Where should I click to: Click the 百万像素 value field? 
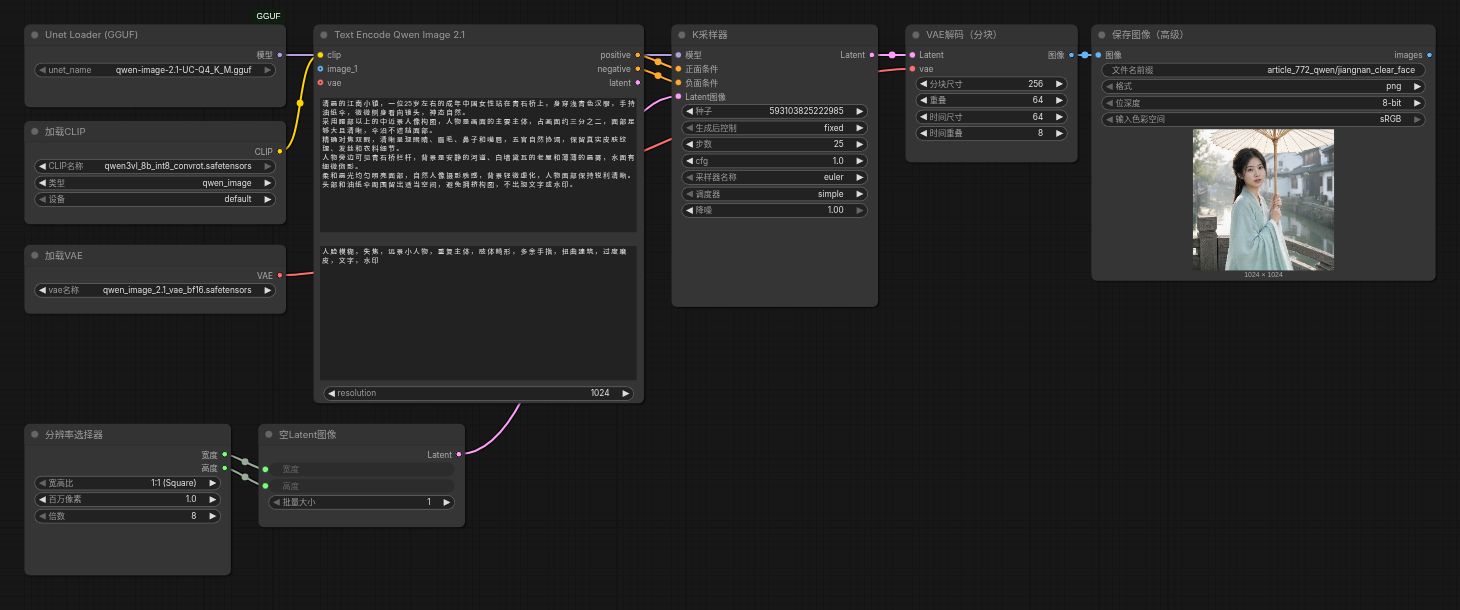tap(127, 499)
